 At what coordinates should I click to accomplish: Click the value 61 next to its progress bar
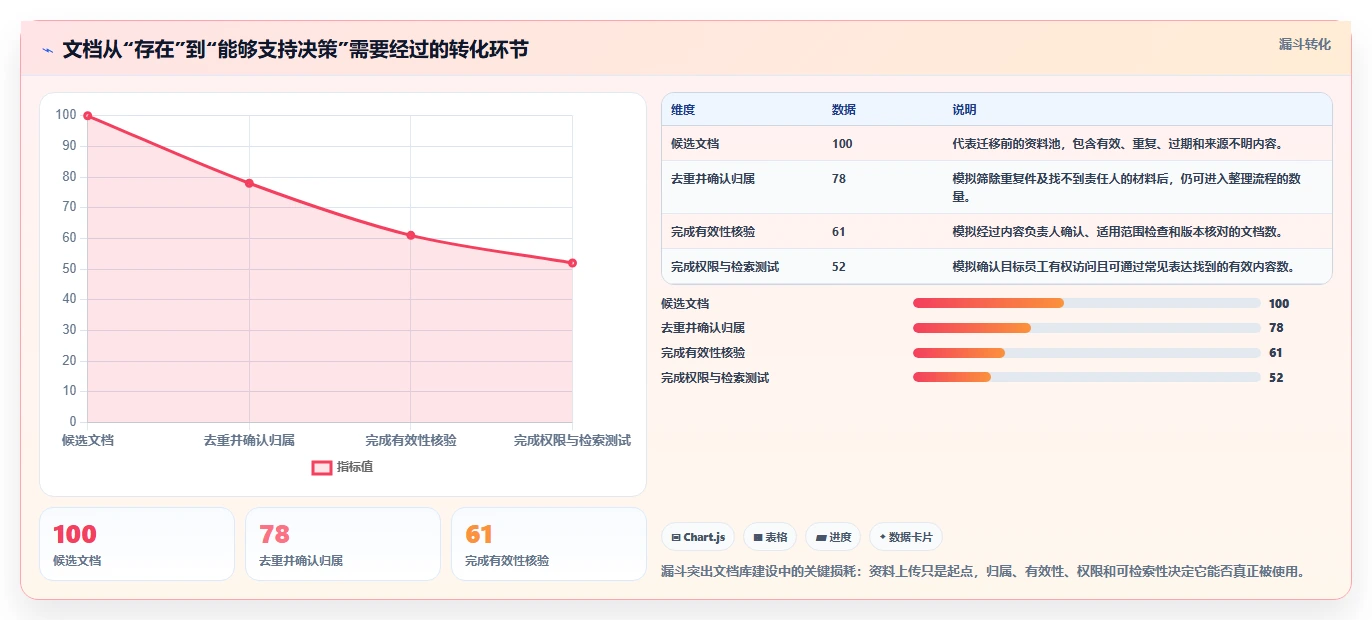(x=1276, y=353)
